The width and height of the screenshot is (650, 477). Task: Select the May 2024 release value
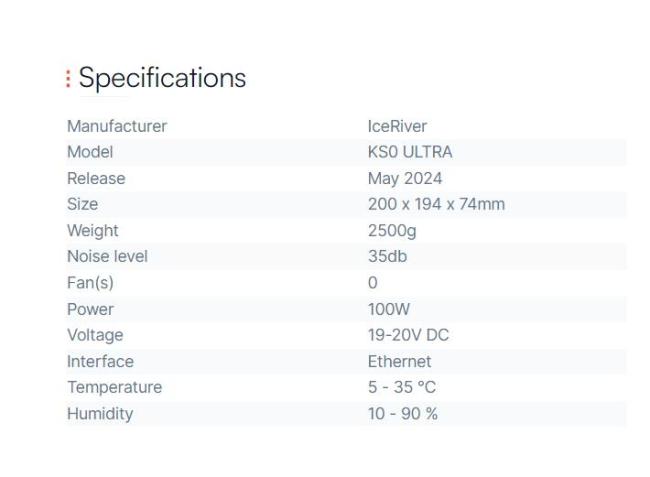(405, 179)
